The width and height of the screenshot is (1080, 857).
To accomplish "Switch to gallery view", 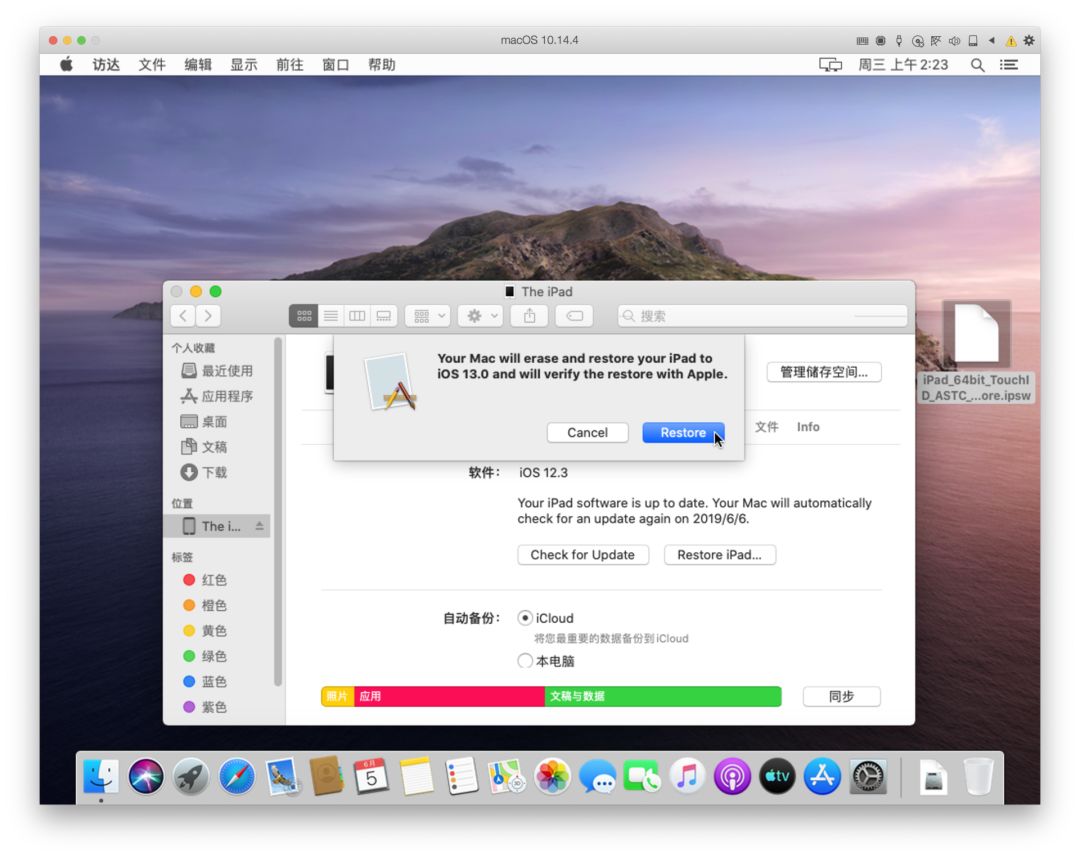I will click(x=383, y=315).
